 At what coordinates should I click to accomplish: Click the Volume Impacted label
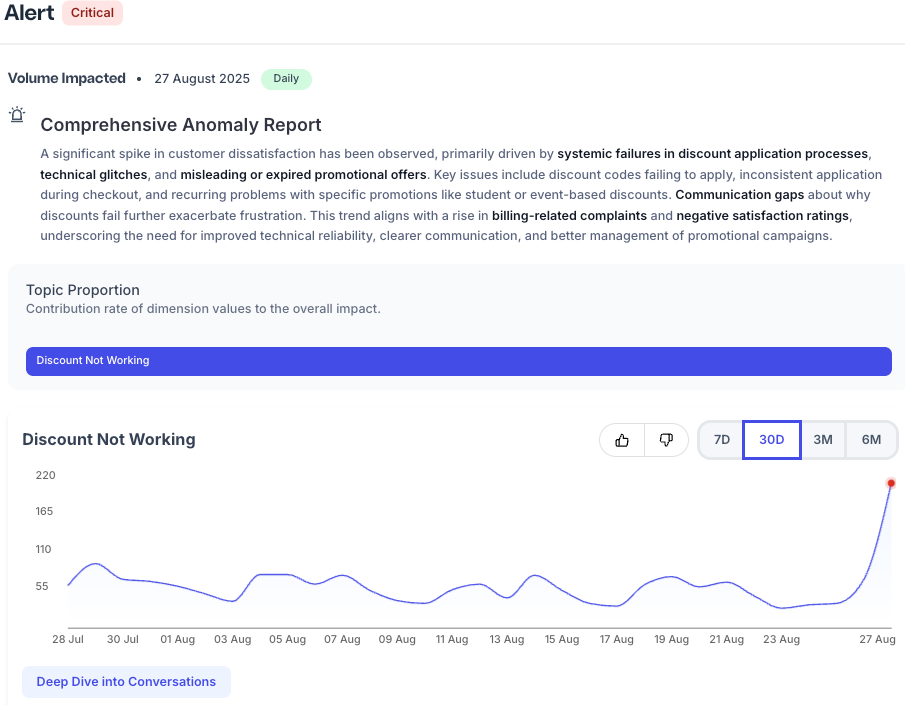[x=66, y=78]
